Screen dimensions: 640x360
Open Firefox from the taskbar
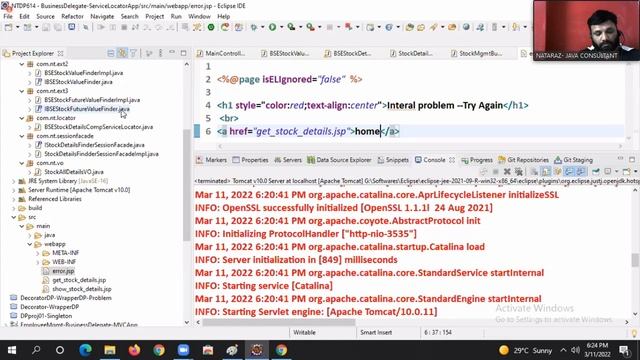click(x=134, y=350)
